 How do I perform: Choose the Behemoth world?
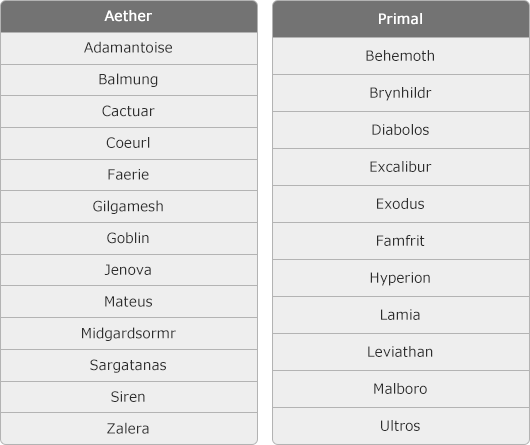click(401, 56)
